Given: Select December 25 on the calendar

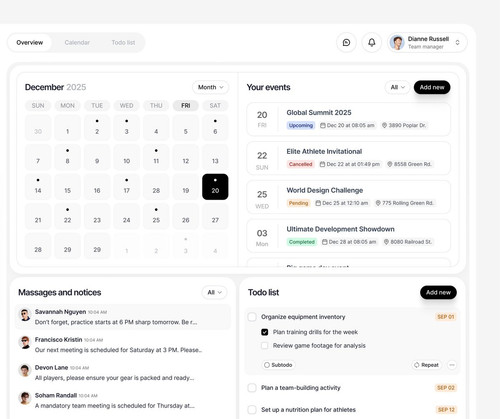Looking at the screenshot, I should click(156, 216).
